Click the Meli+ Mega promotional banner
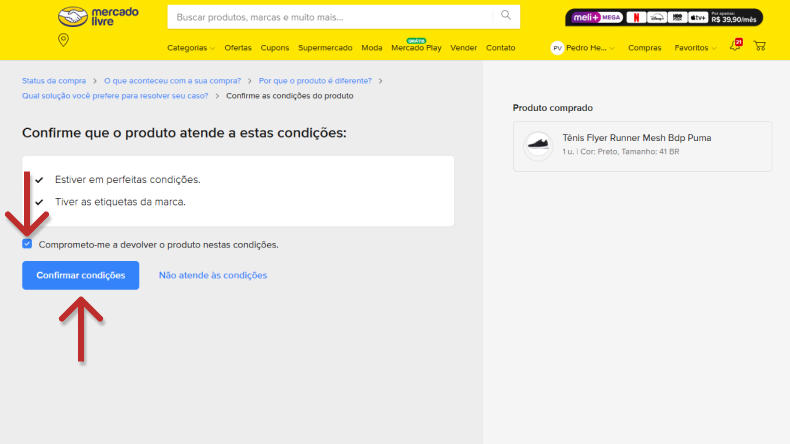 click(664, 17)
